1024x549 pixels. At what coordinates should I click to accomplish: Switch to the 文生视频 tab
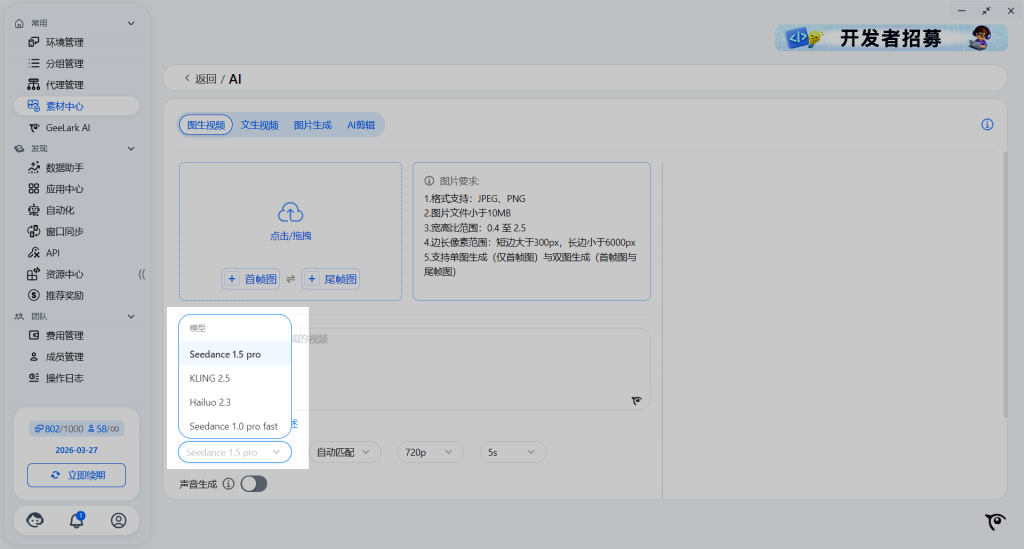(x=259, y=125)
